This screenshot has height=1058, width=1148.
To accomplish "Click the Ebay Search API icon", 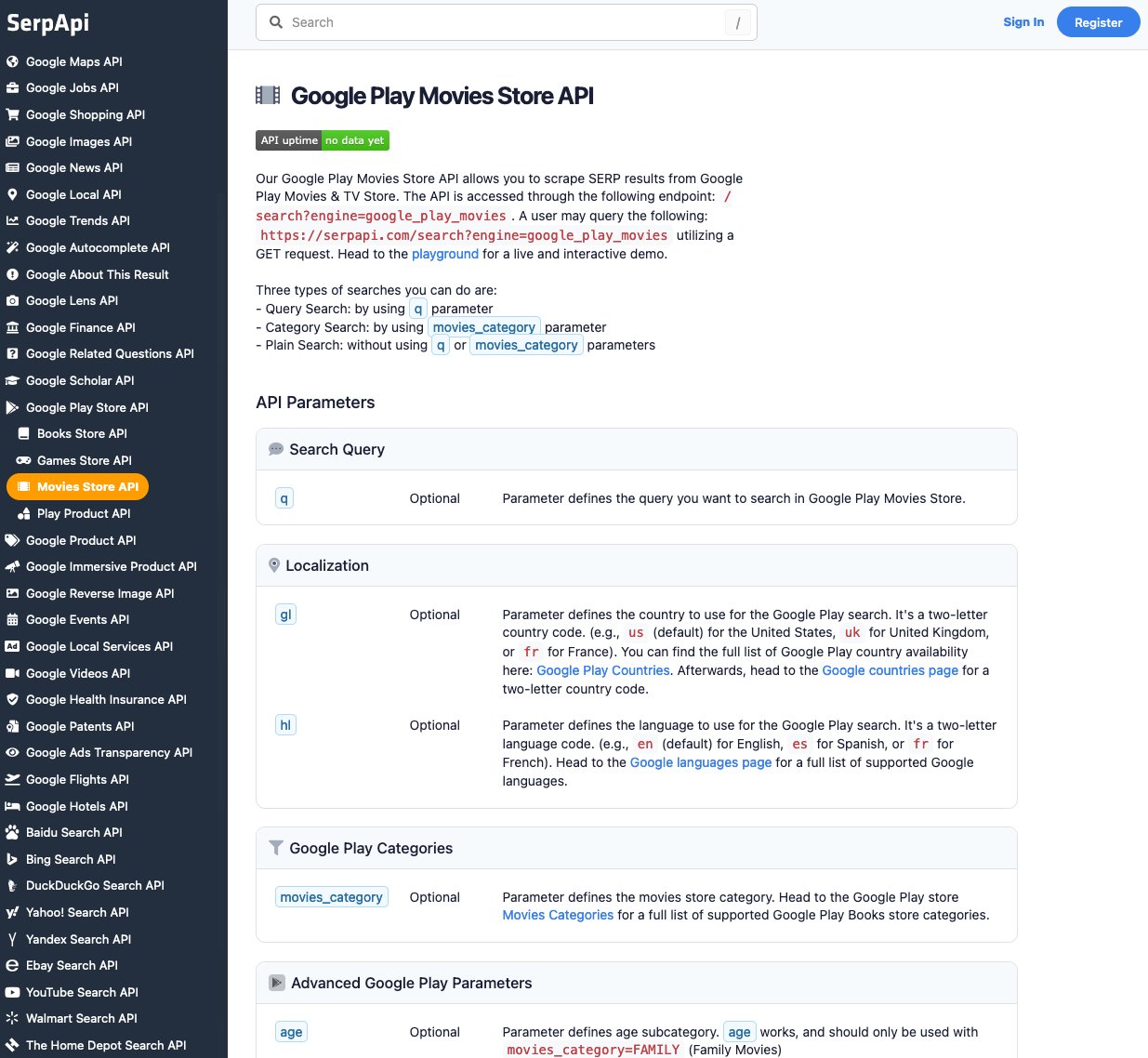I will (x=12, y=966).
